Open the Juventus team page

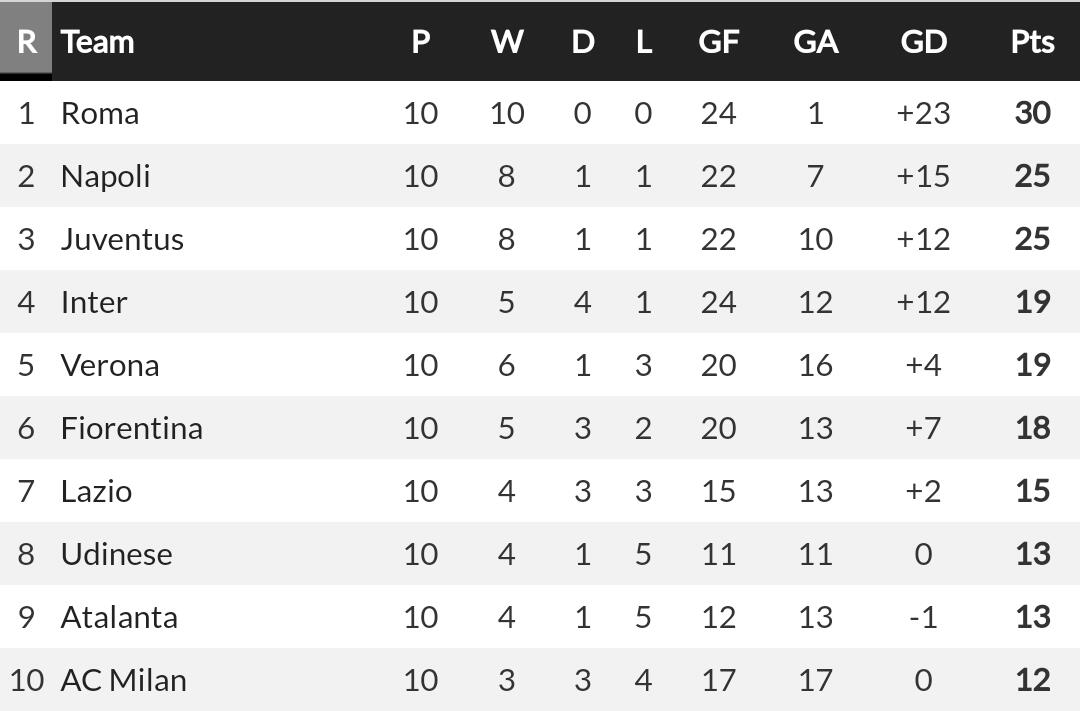point(122,239)
